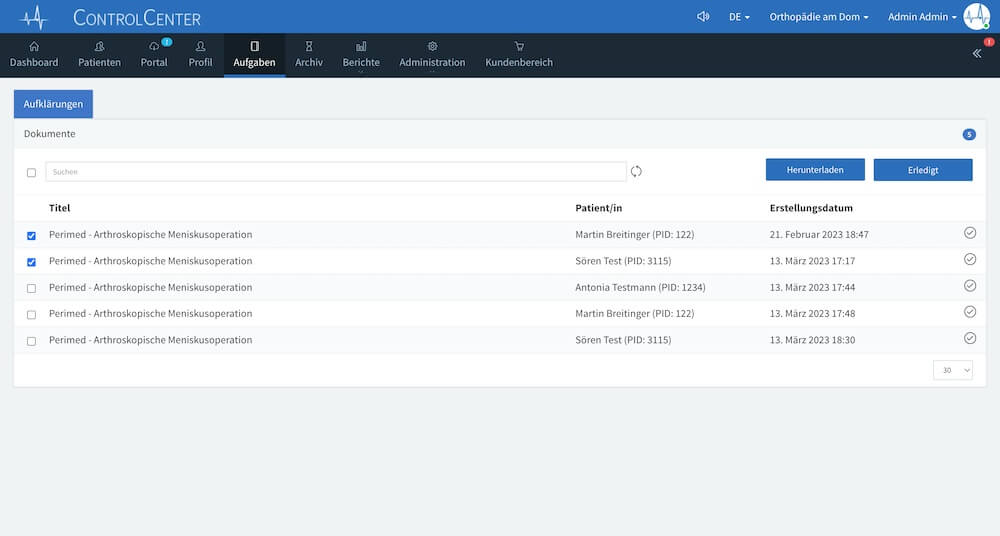
Task: Switch to the Patienten navigation tab
Action: (x=99, y=55)
